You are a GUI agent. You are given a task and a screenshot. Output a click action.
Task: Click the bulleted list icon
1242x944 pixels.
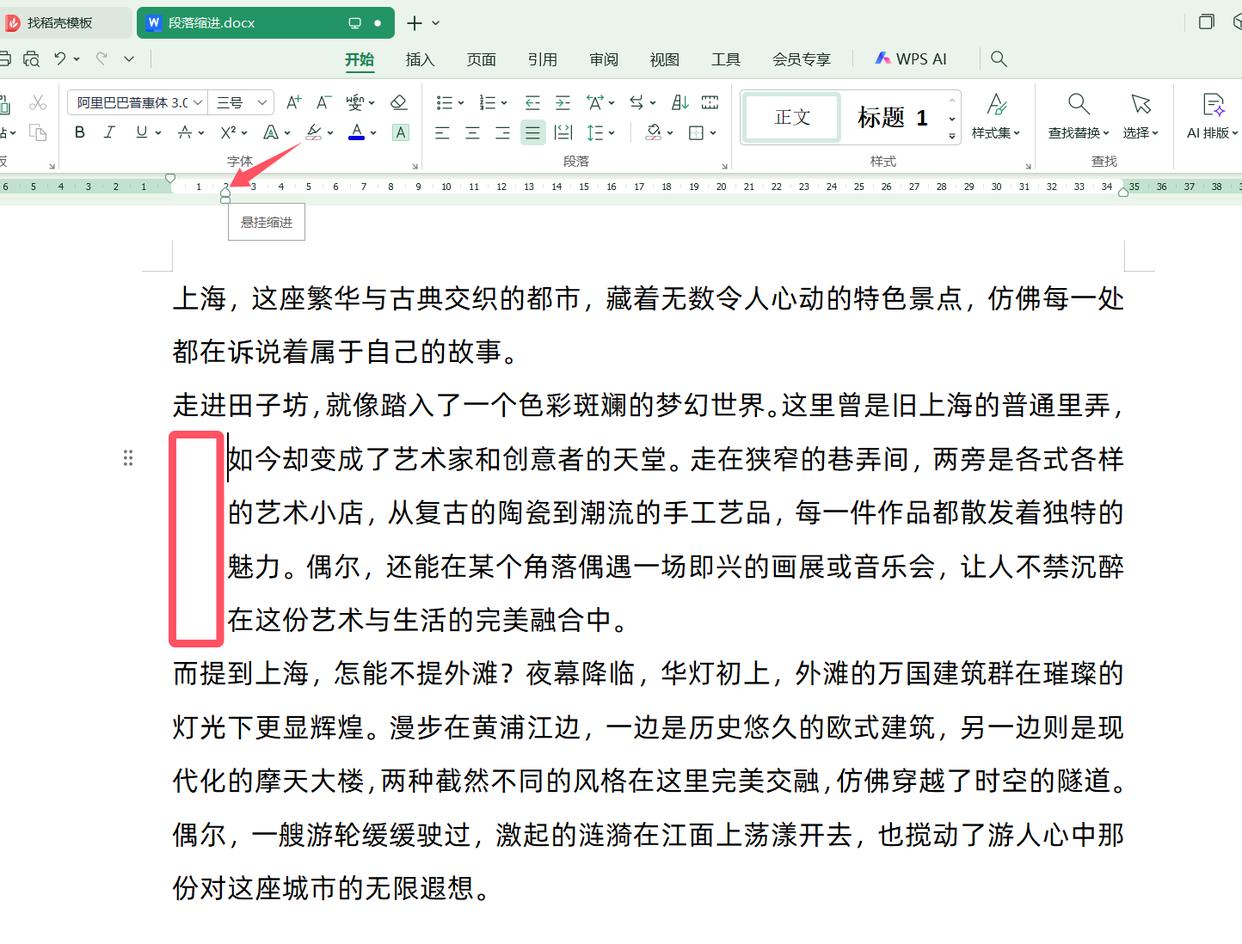[444, 102]
